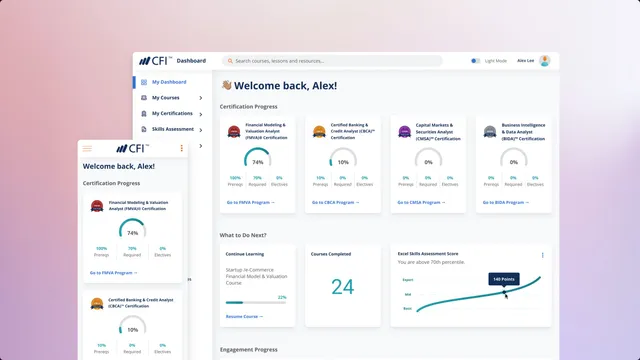Image resolution: width=640 pixels, height=360 pixels.
Task: Click the Alex Lee user name
Action: 525,61
